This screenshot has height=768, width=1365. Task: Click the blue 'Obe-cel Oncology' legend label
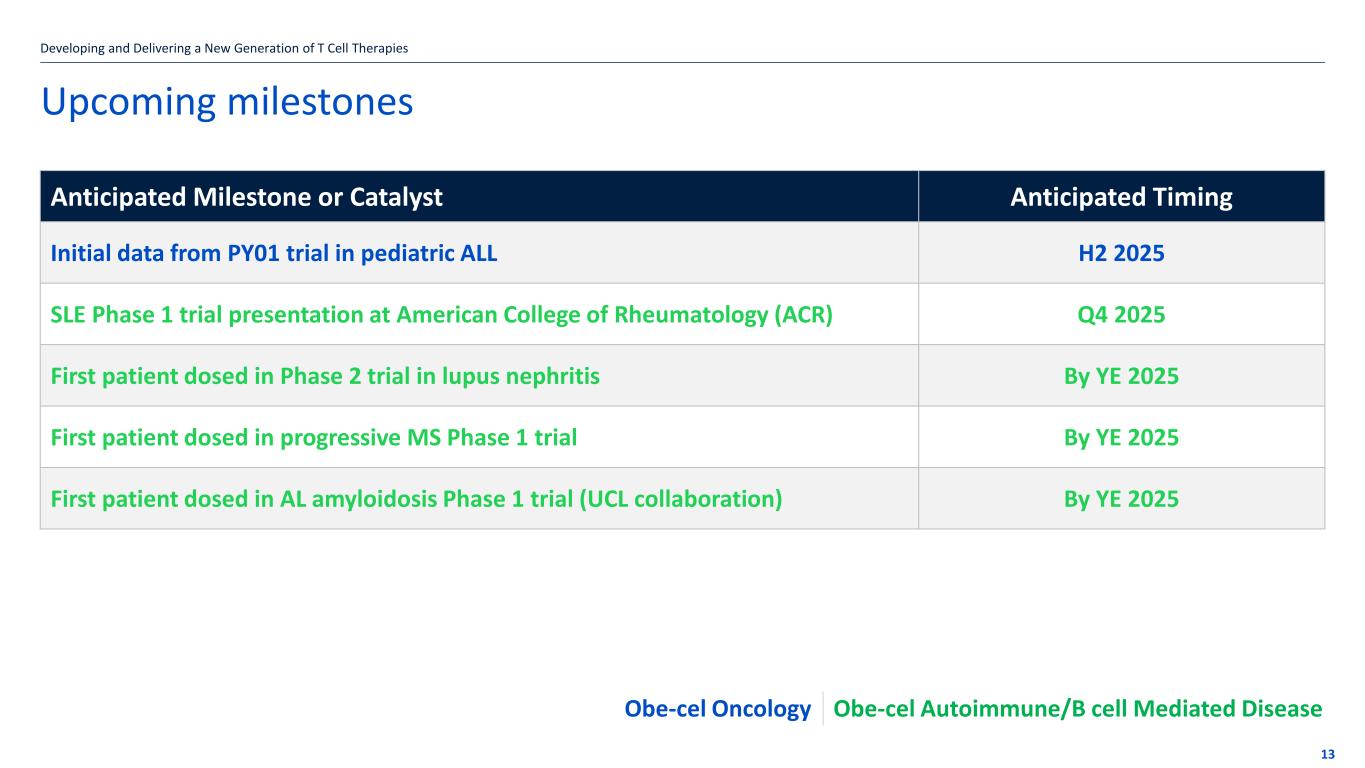[717, 709]
